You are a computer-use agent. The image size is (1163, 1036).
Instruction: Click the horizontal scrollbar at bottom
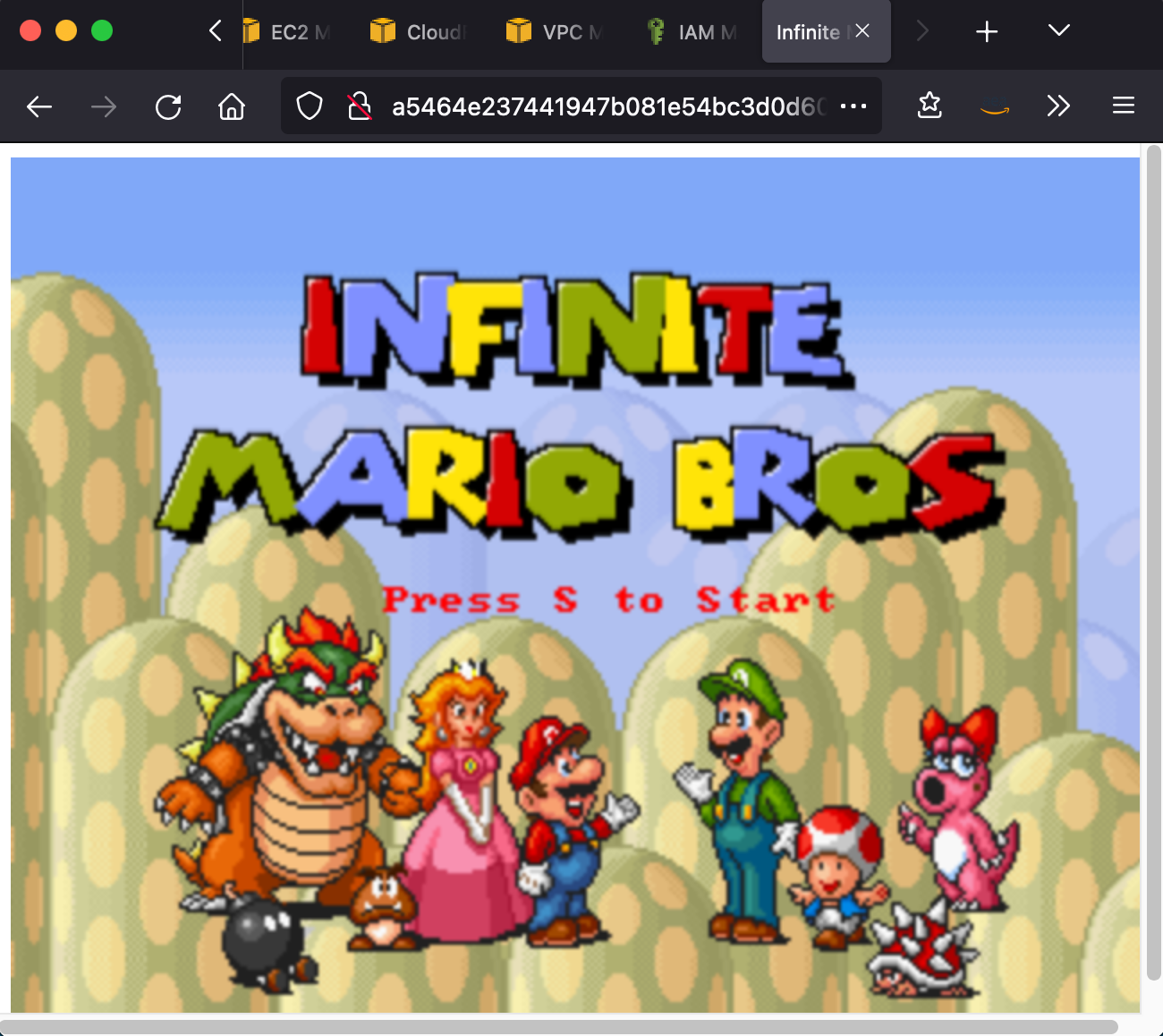tap(559, 1027)
